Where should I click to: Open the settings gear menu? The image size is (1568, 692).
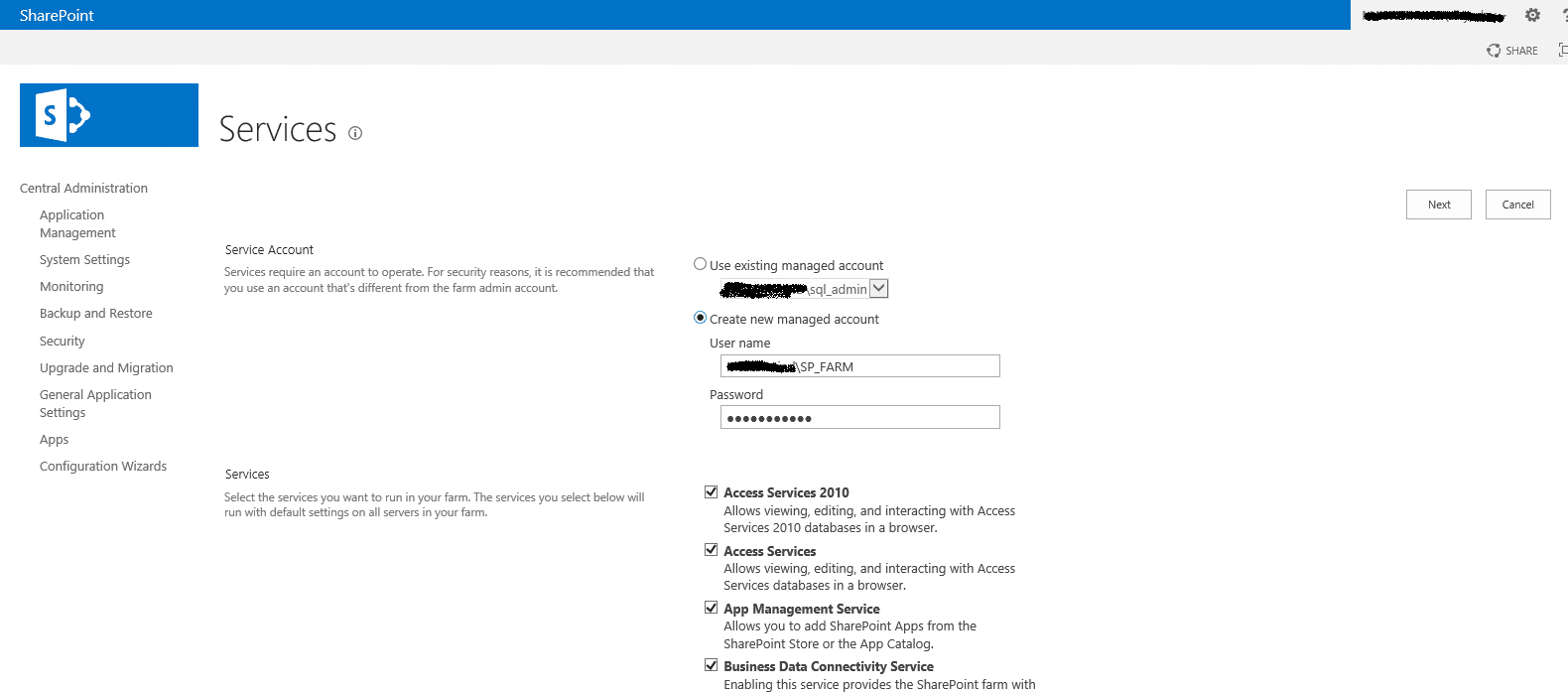pos(1532,15)
